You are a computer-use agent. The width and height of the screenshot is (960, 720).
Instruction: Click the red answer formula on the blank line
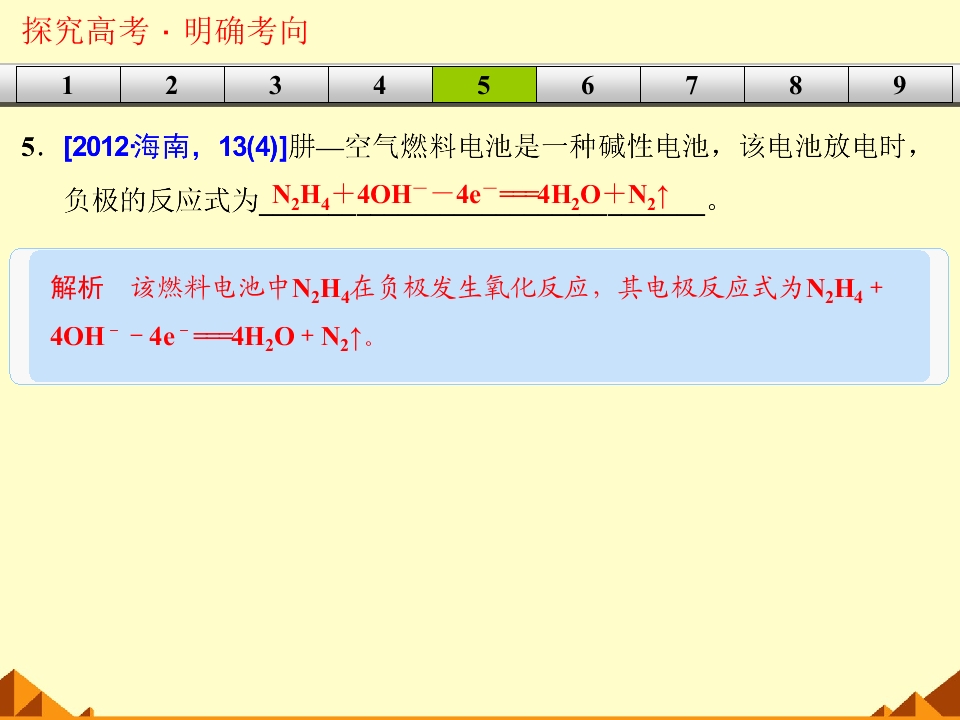pos(470,196)
